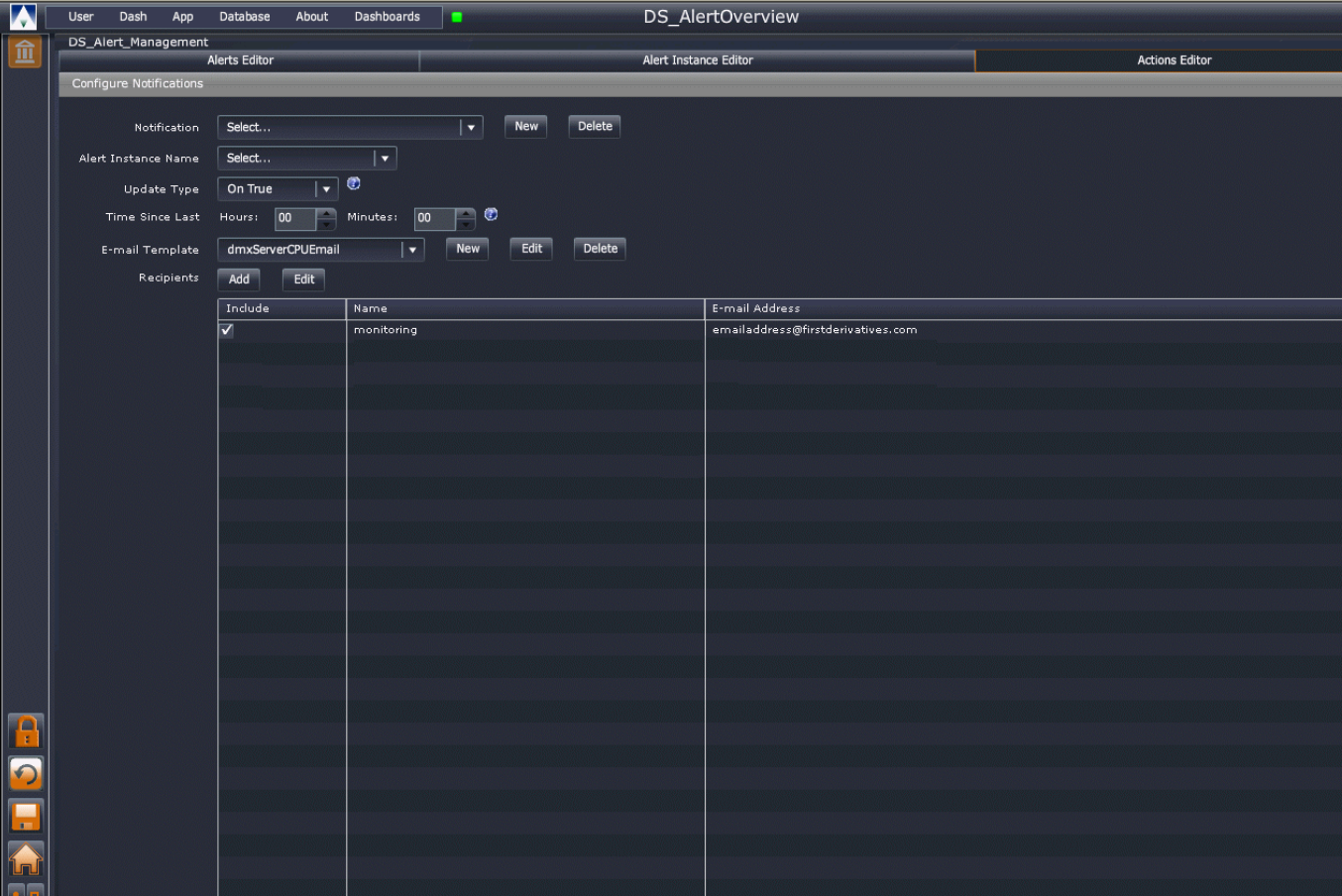This screenshot has width=1342, height=896.
Task: Open the orange bank building sidebar icon
Action: (x=25, y=52)
